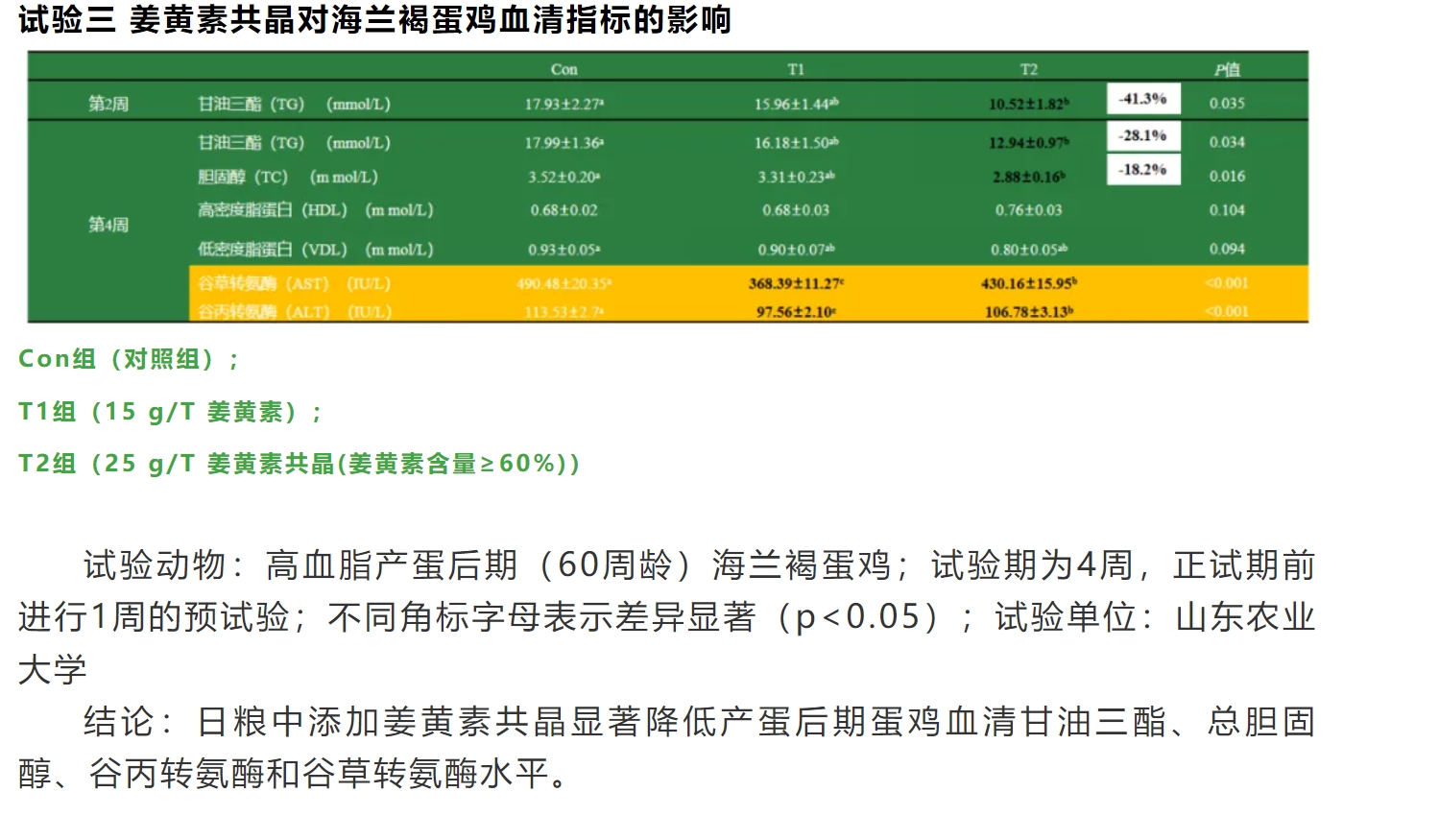This screenshot has height=840, width=1439.
Task: Select the Con column header in table
Action: [x=564, y=69]
